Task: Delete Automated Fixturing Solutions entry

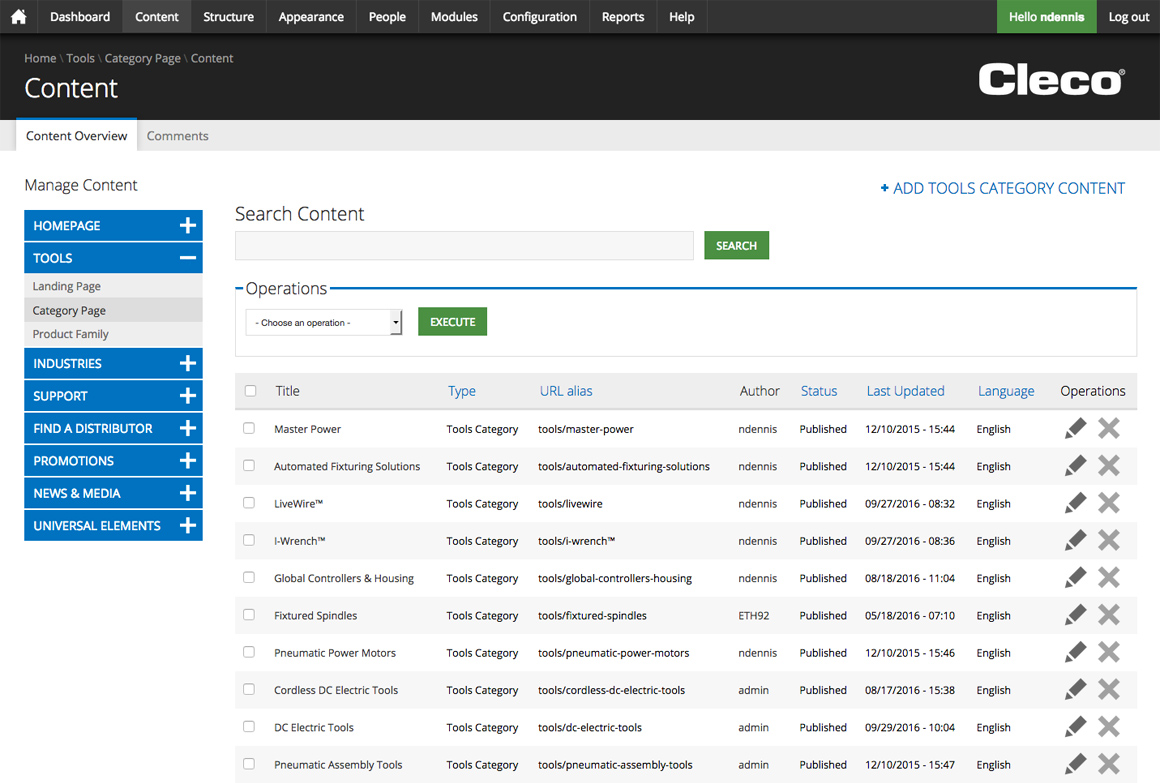Action: point(1108,466)
